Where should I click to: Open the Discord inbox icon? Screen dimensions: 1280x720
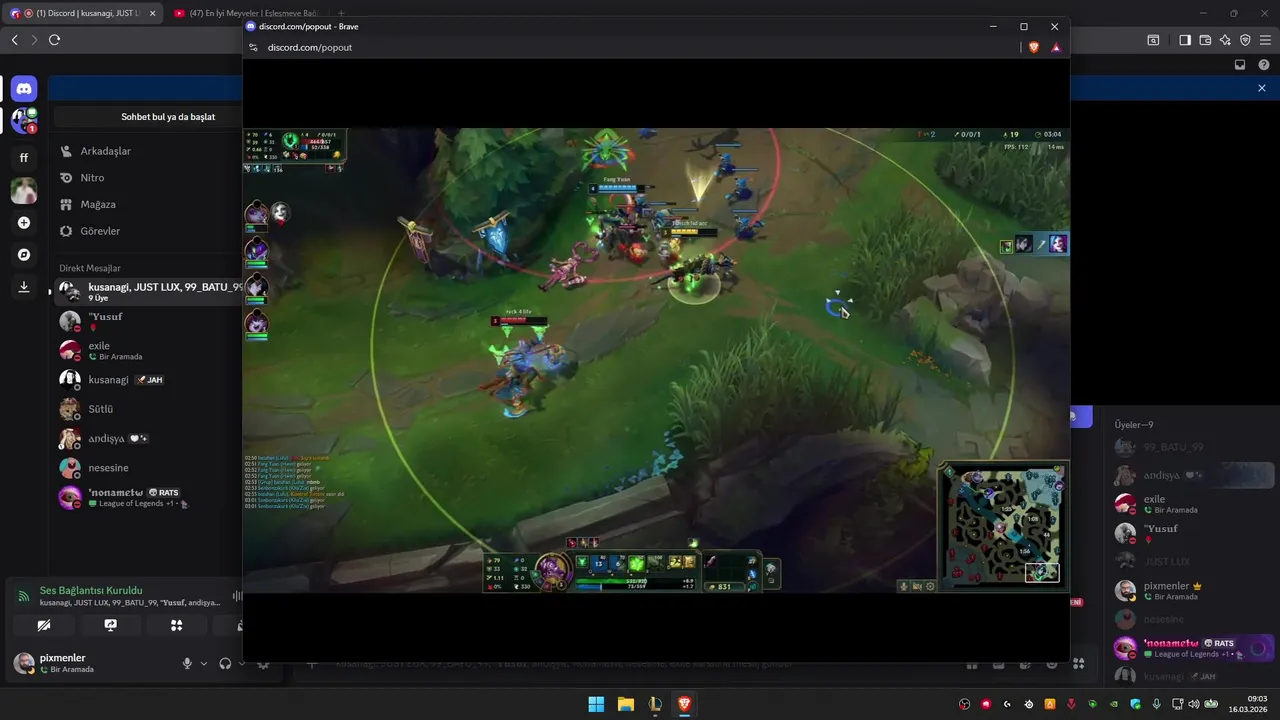click(1240, 64)
